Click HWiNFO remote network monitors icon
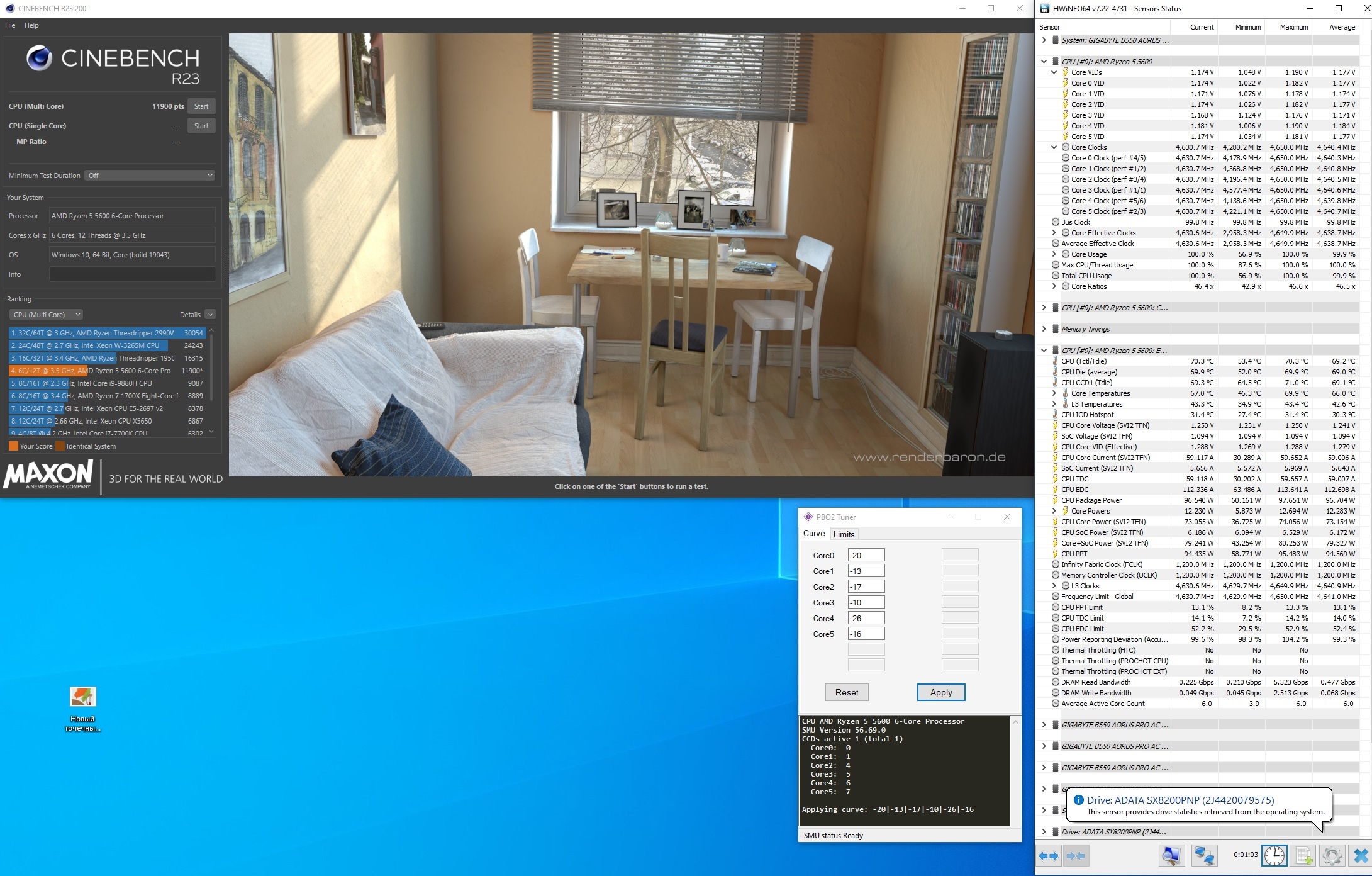 [x=1204, y=856]
